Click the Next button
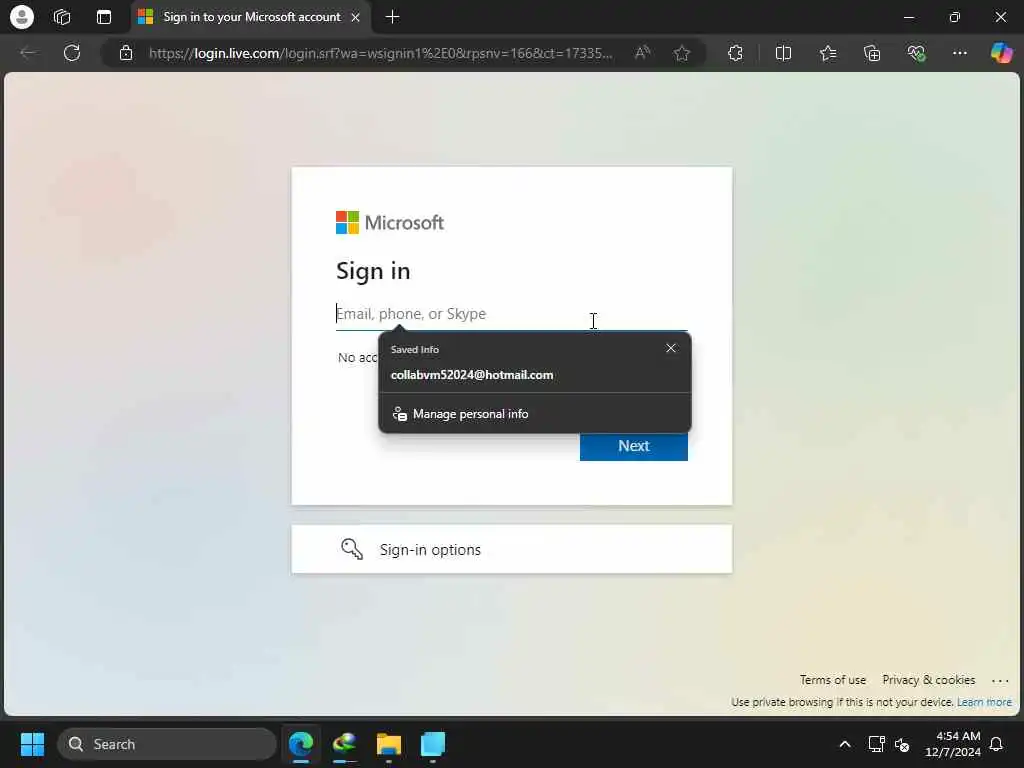The image size is (1024, 768). (x=633, y=446)
